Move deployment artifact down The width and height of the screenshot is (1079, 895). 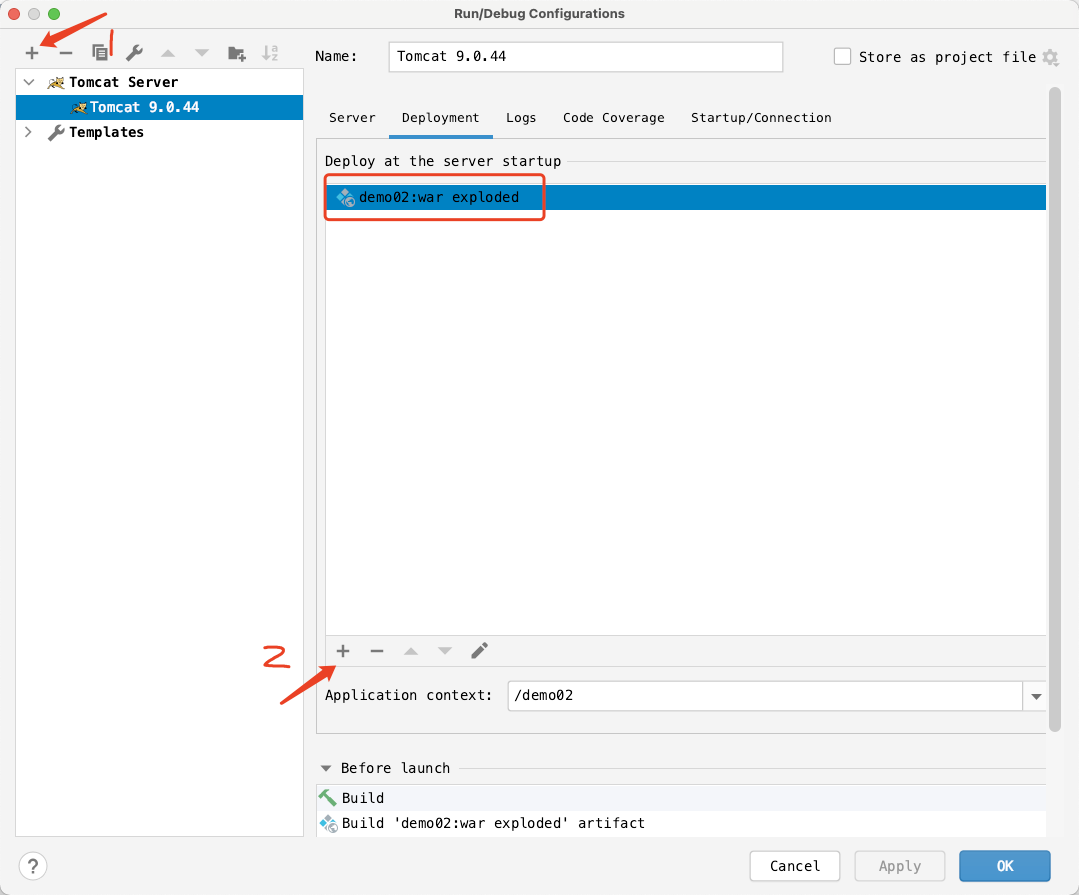tap(445, 651)
